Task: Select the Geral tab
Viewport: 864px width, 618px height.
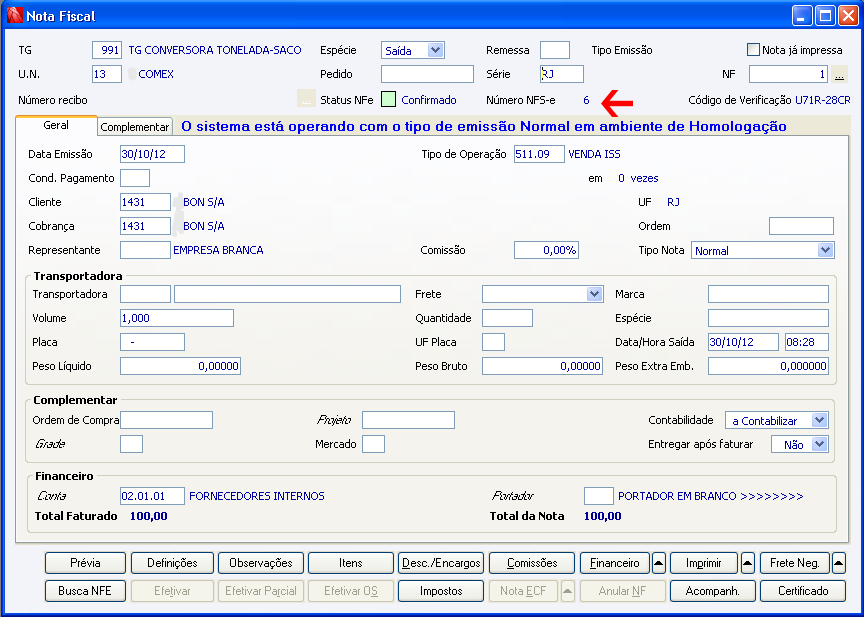Action: [56, 126]
